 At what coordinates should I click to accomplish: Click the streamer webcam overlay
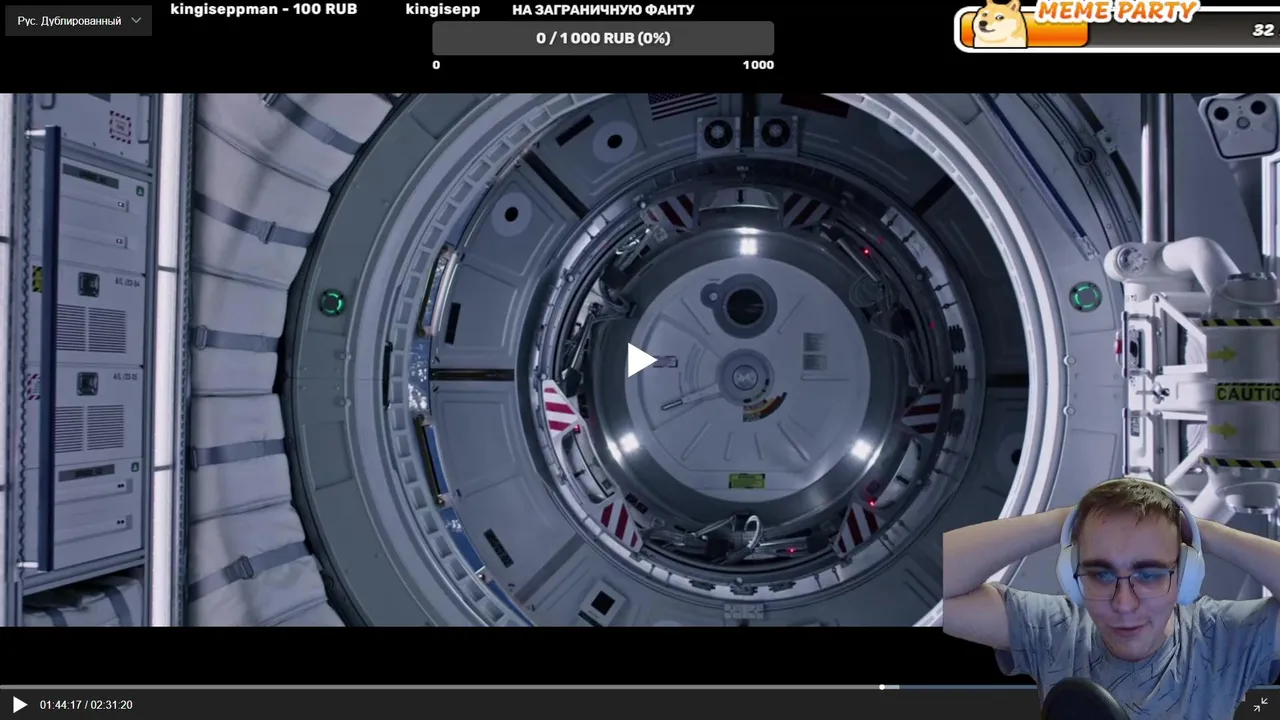coord(1110,598)
